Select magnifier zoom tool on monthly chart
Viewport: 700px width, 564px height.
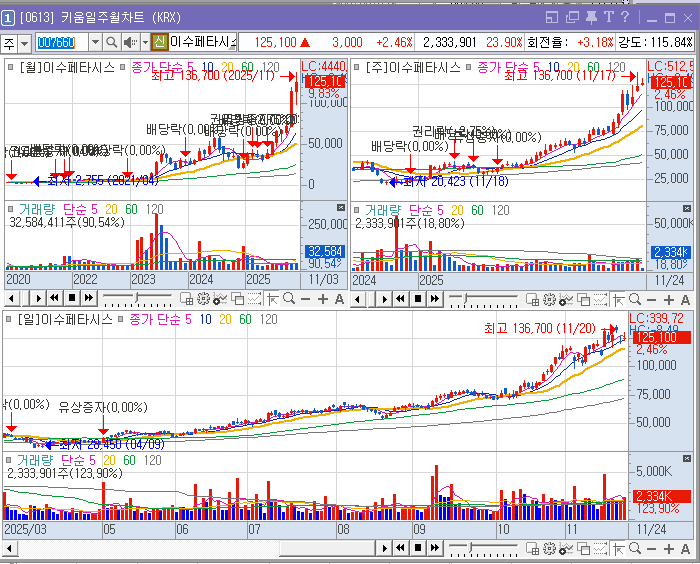pos(289,298)
